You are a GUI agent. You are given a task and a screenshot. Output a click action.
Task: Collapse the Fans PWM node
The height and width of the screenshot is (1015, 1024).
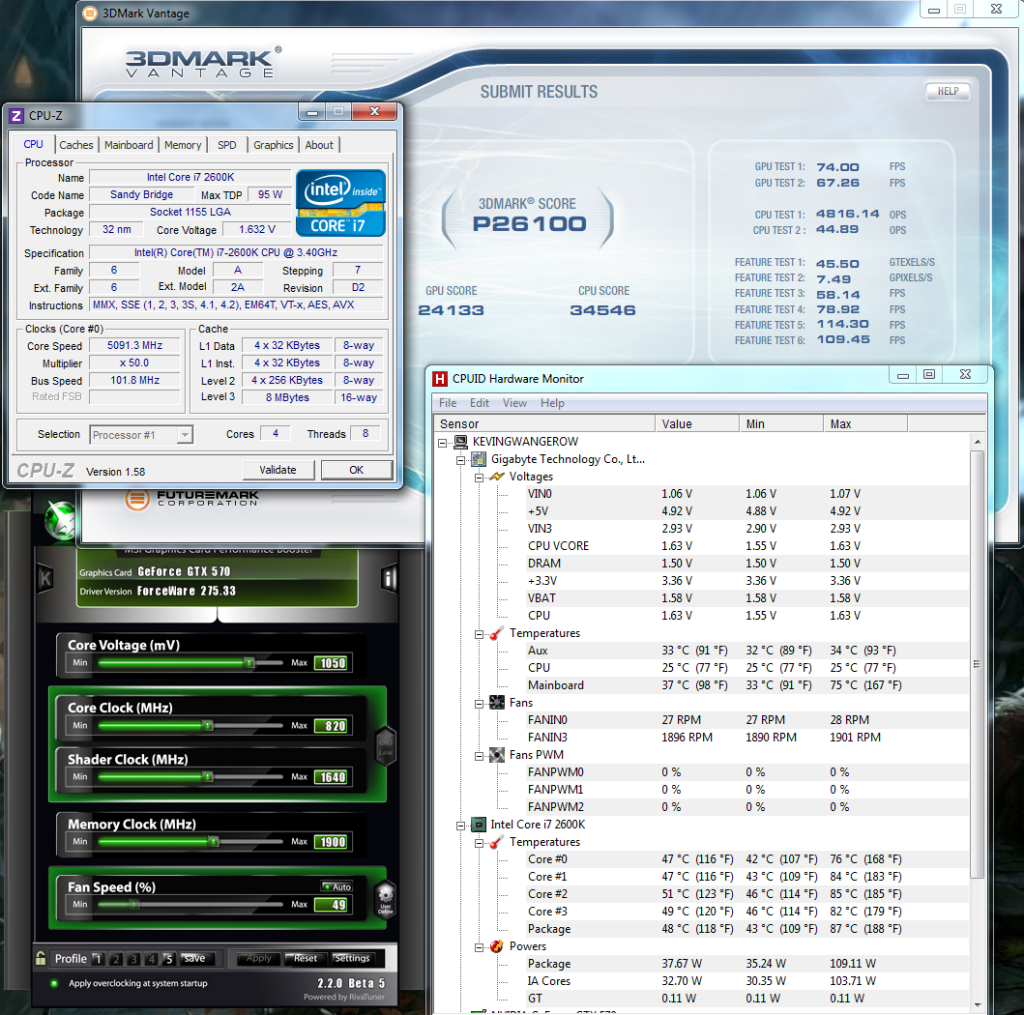point(479,756)
